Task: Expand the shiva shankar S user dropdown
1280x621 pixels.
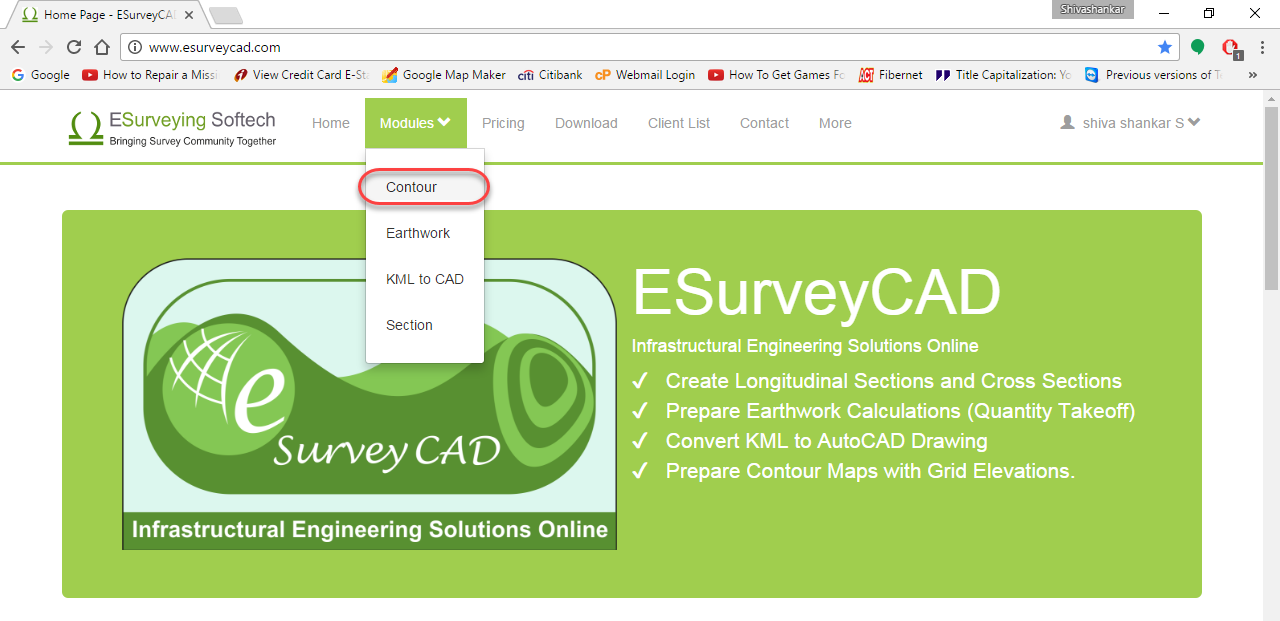Action: pos(1131,123)
